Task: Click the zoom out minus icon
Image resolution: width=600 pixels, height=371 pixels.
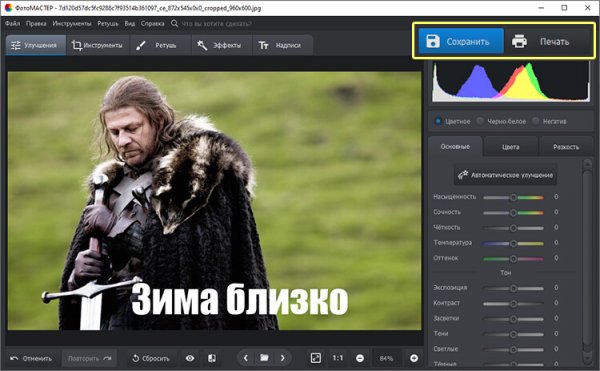Action: click(360, 358)
